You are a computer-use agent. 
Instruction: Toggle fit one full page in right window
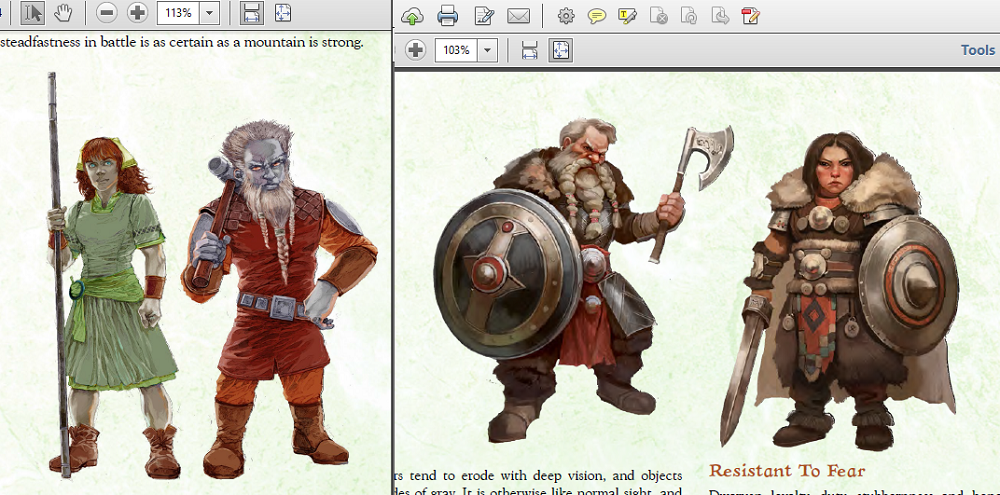click(560, 50)
